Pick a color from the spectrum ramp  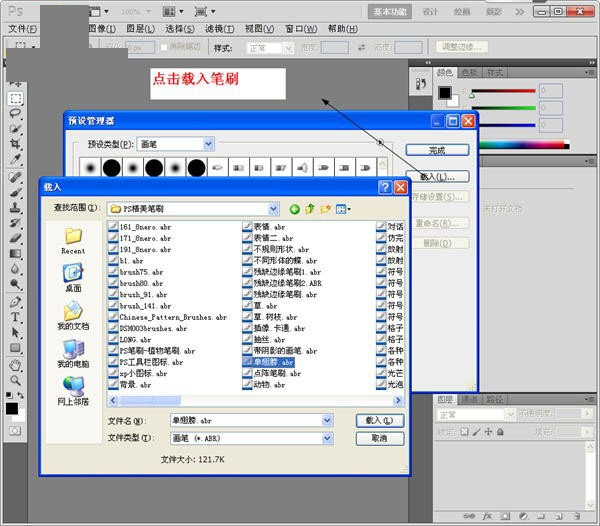(x=524, y=145)
